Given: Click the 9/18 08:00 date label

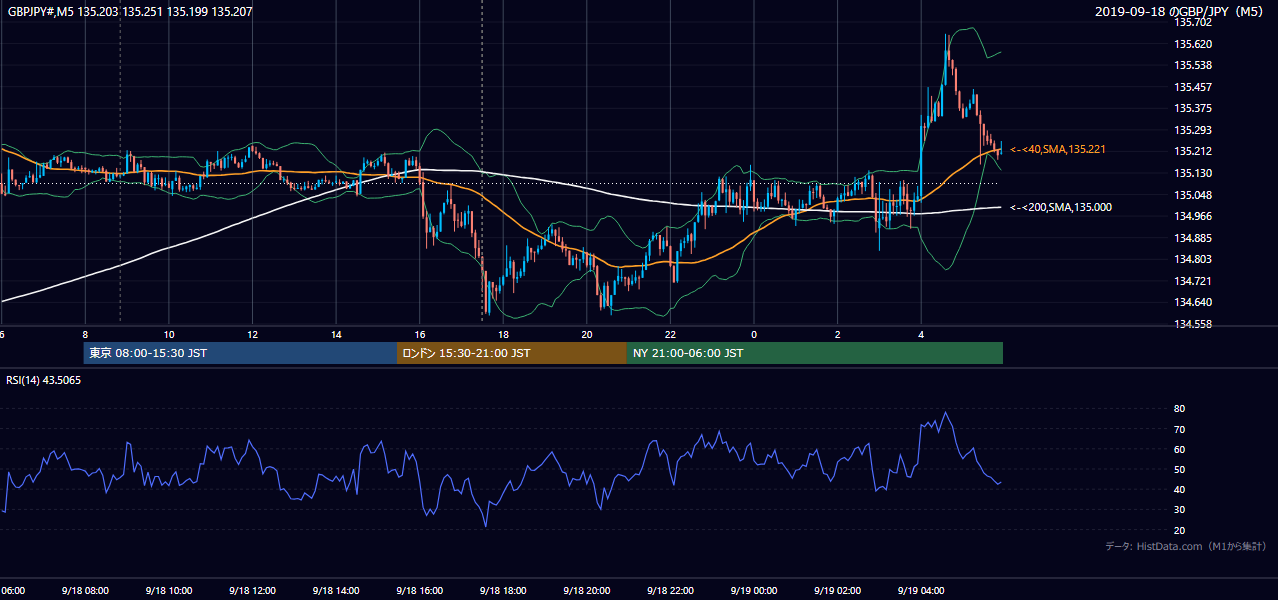Looking at the screenshot, I should [x=84, y=591].
